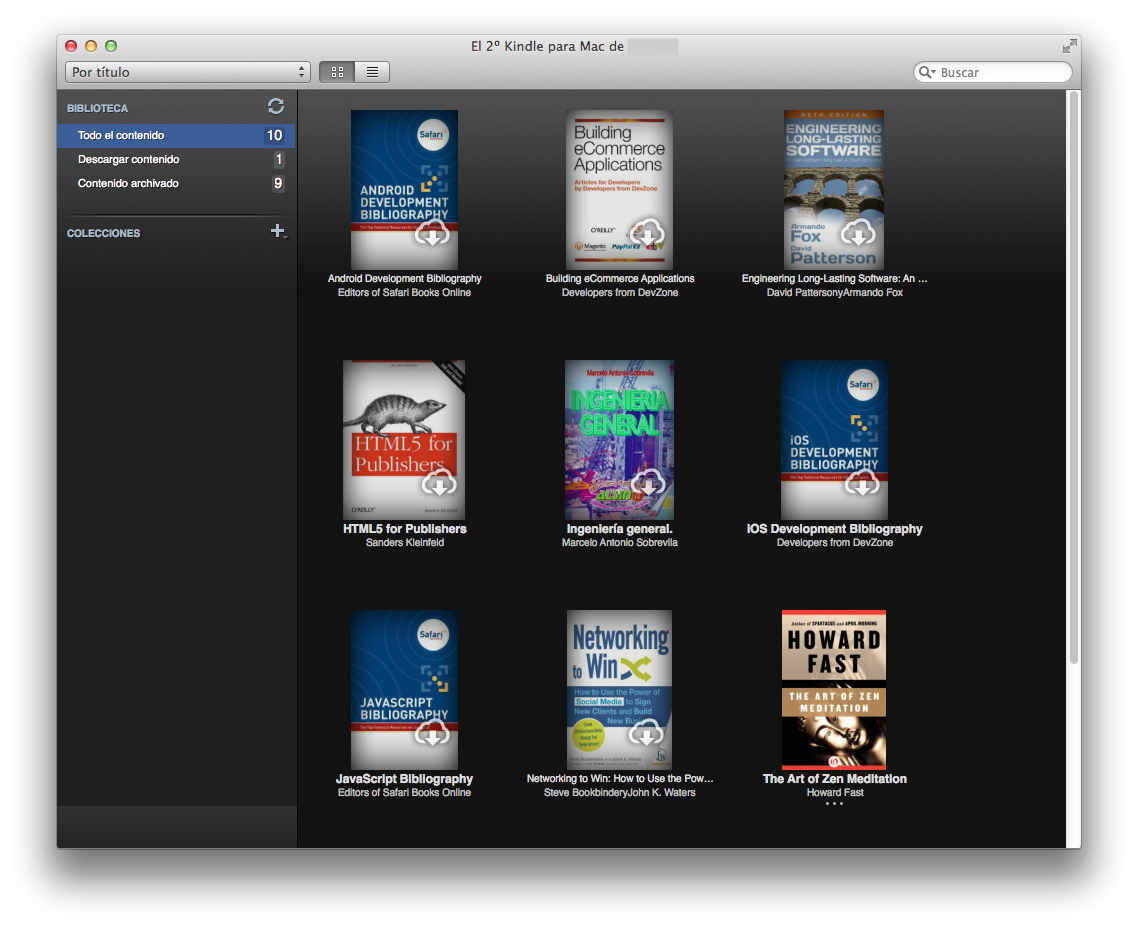The image size is (1138, 928).
Task: Click the 'JavaScript Bibliography' title text
Action: pos(404,779)
